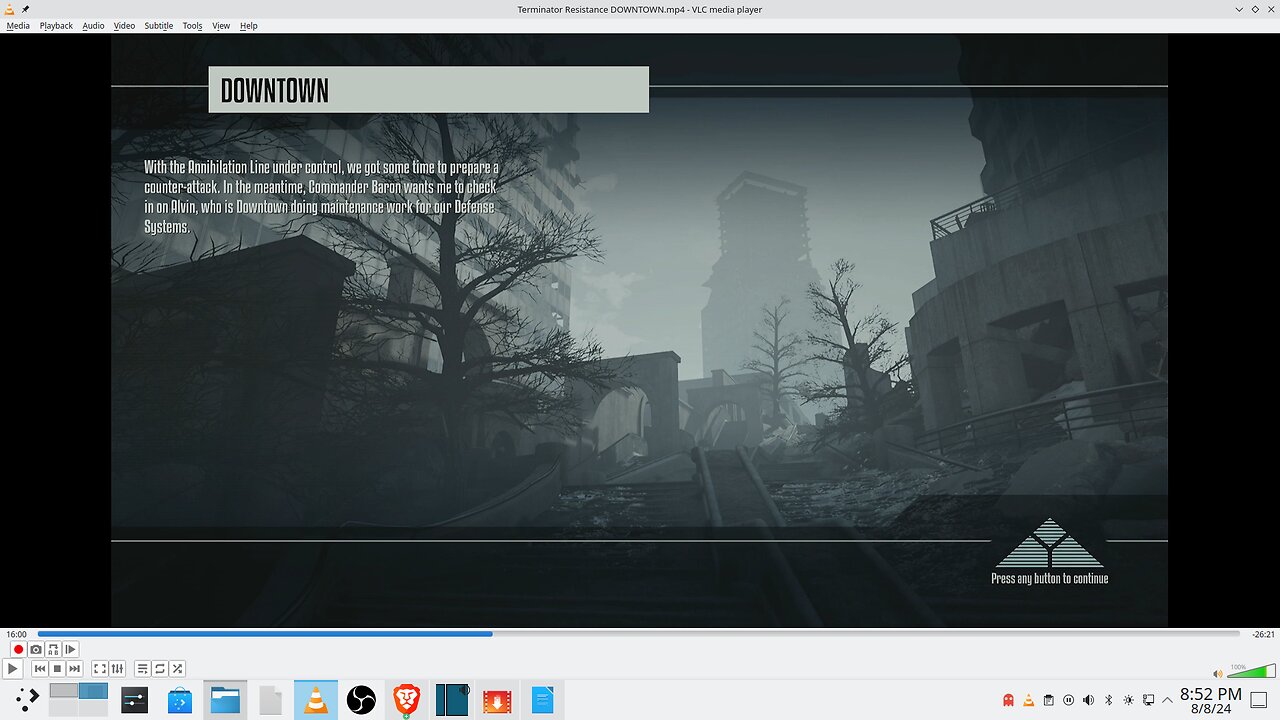
Task: Open the Audio menu
Action: 93,26
